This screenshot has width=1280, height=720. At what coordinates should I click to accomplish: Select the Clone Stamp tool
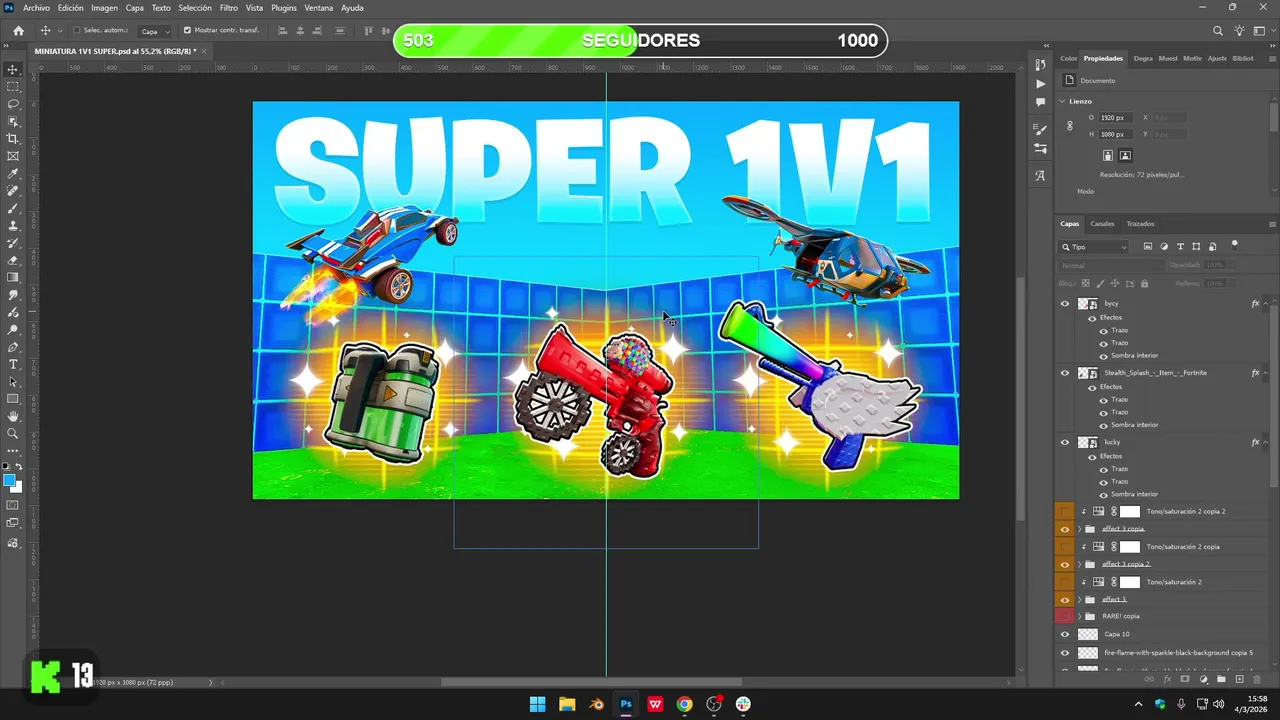13,226
